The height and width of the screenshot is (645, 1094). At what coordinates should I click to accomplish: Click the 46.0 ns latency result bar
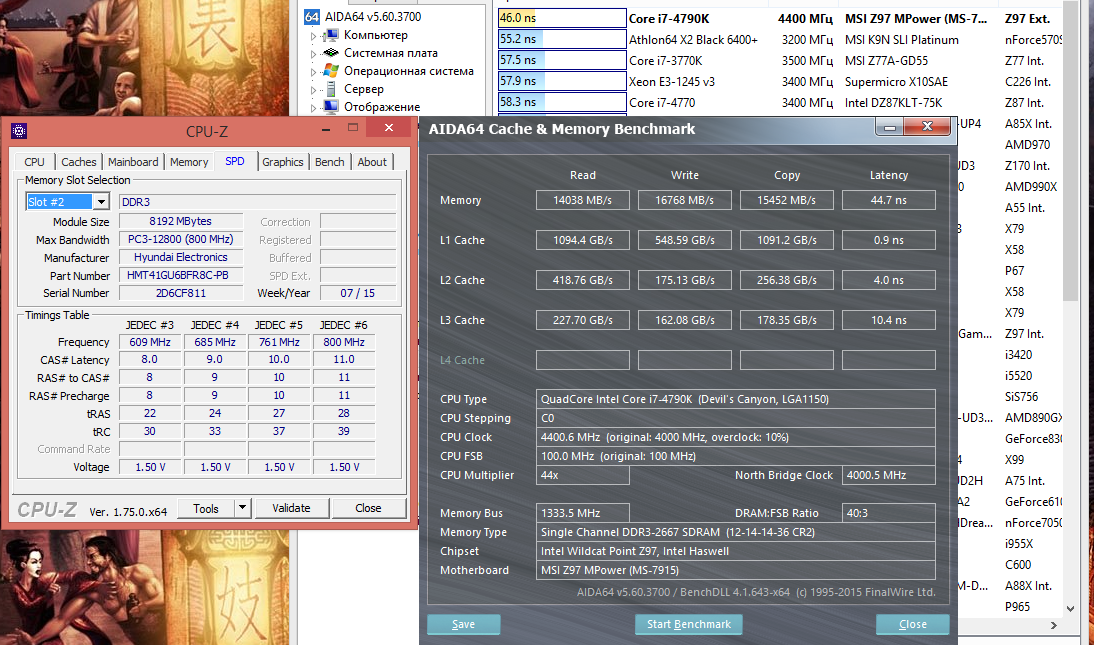pos(562,19)
